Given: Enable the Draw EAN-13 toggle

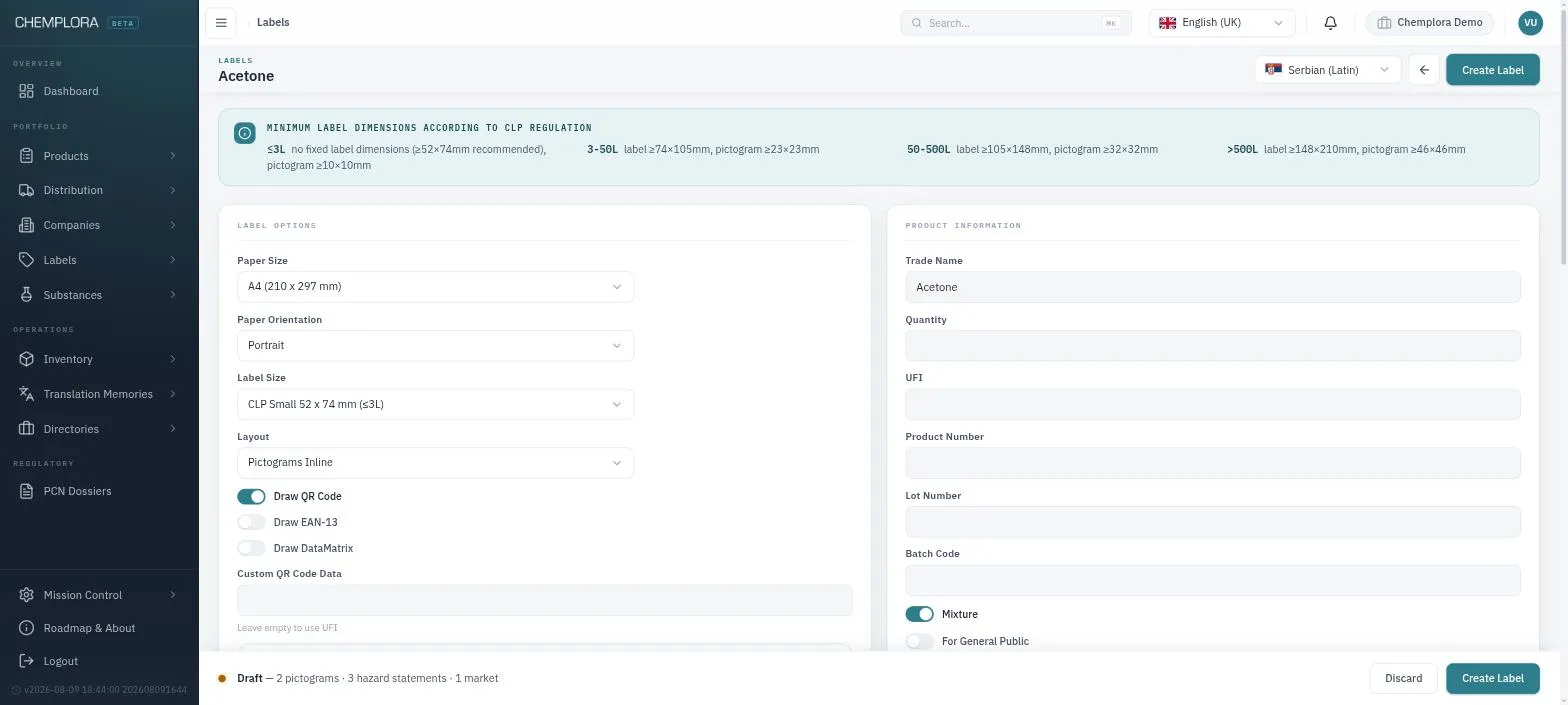Looking at the screenshot, I should point(251,522).
